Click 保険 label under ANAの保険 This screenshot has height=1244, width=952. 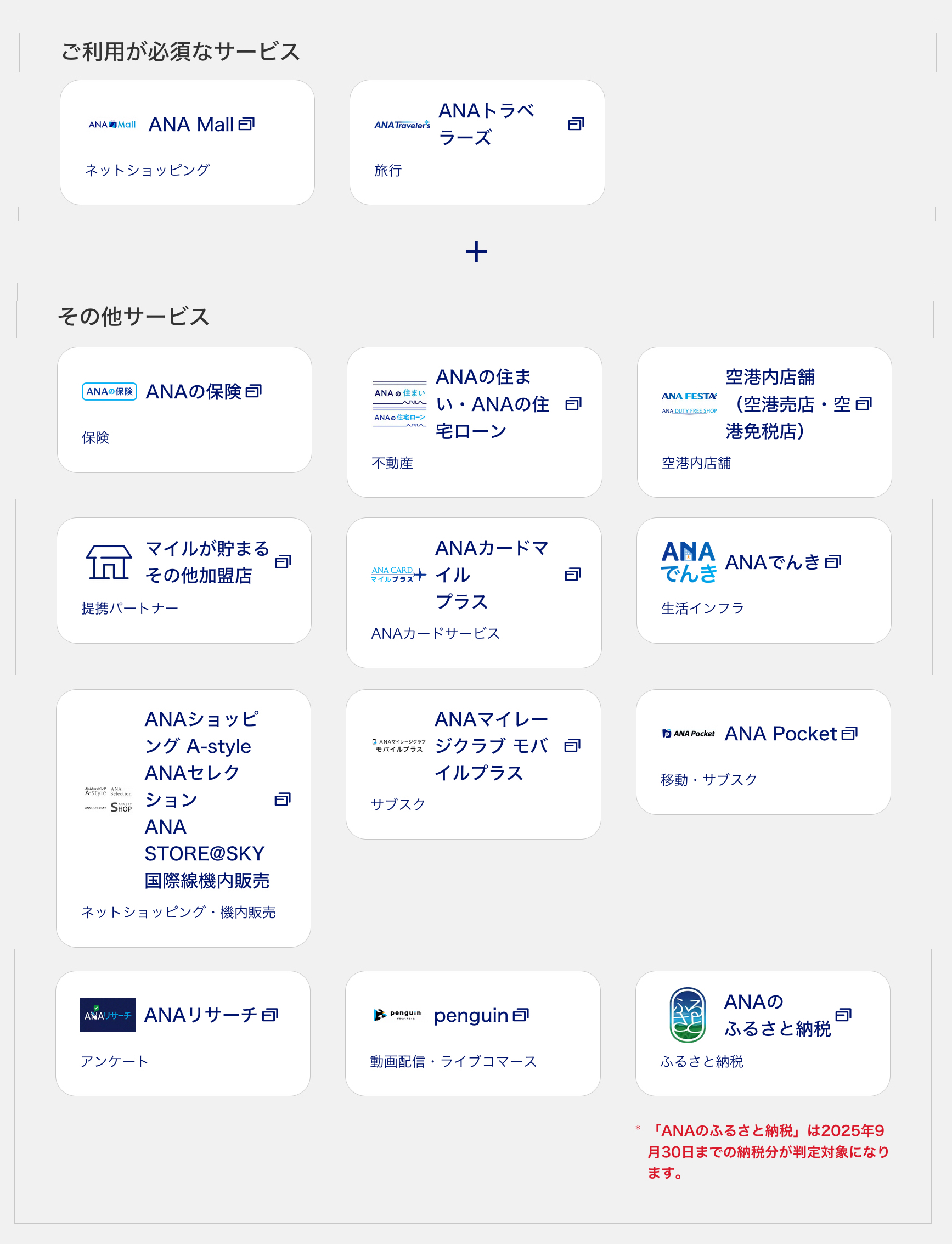[x=96, y=437]
